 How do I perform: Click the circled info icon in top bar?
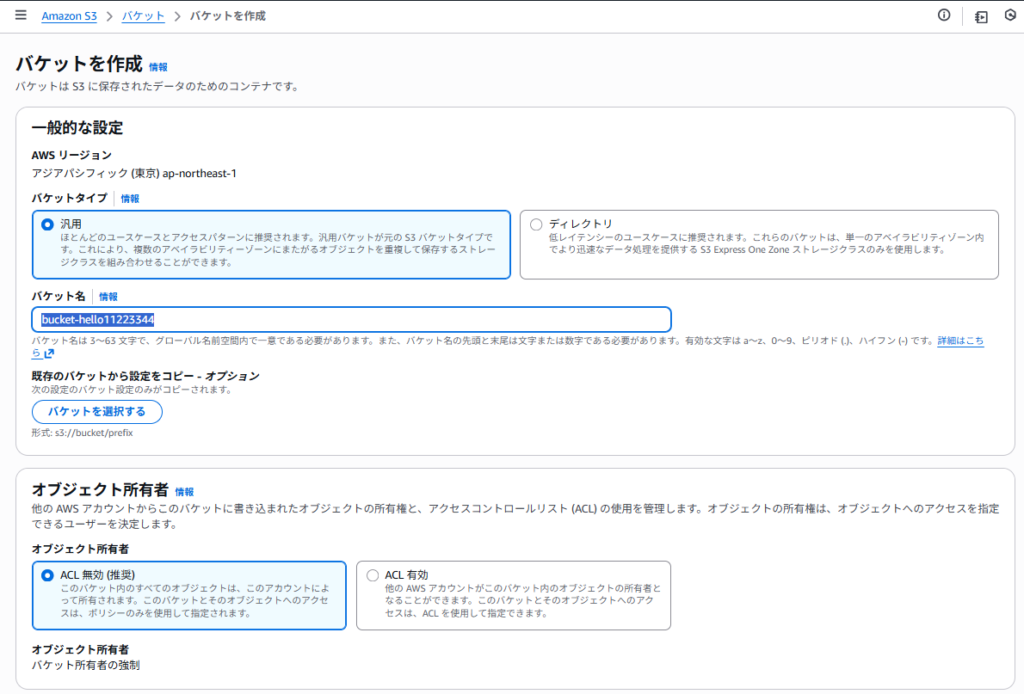(943, 16)
